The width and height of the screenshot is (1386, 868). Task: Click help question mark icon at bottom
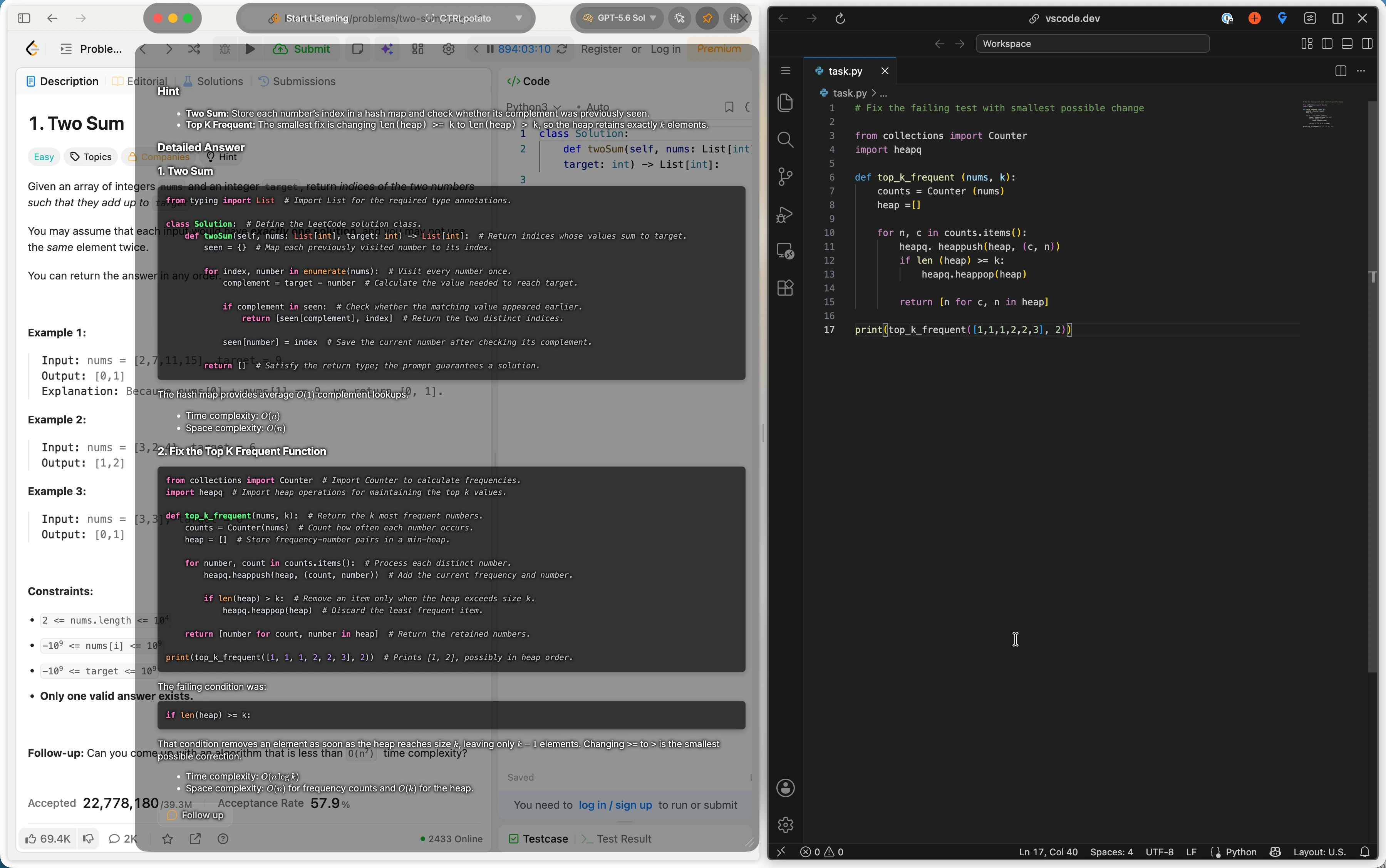pyautogui.click(x=223, y=839)
